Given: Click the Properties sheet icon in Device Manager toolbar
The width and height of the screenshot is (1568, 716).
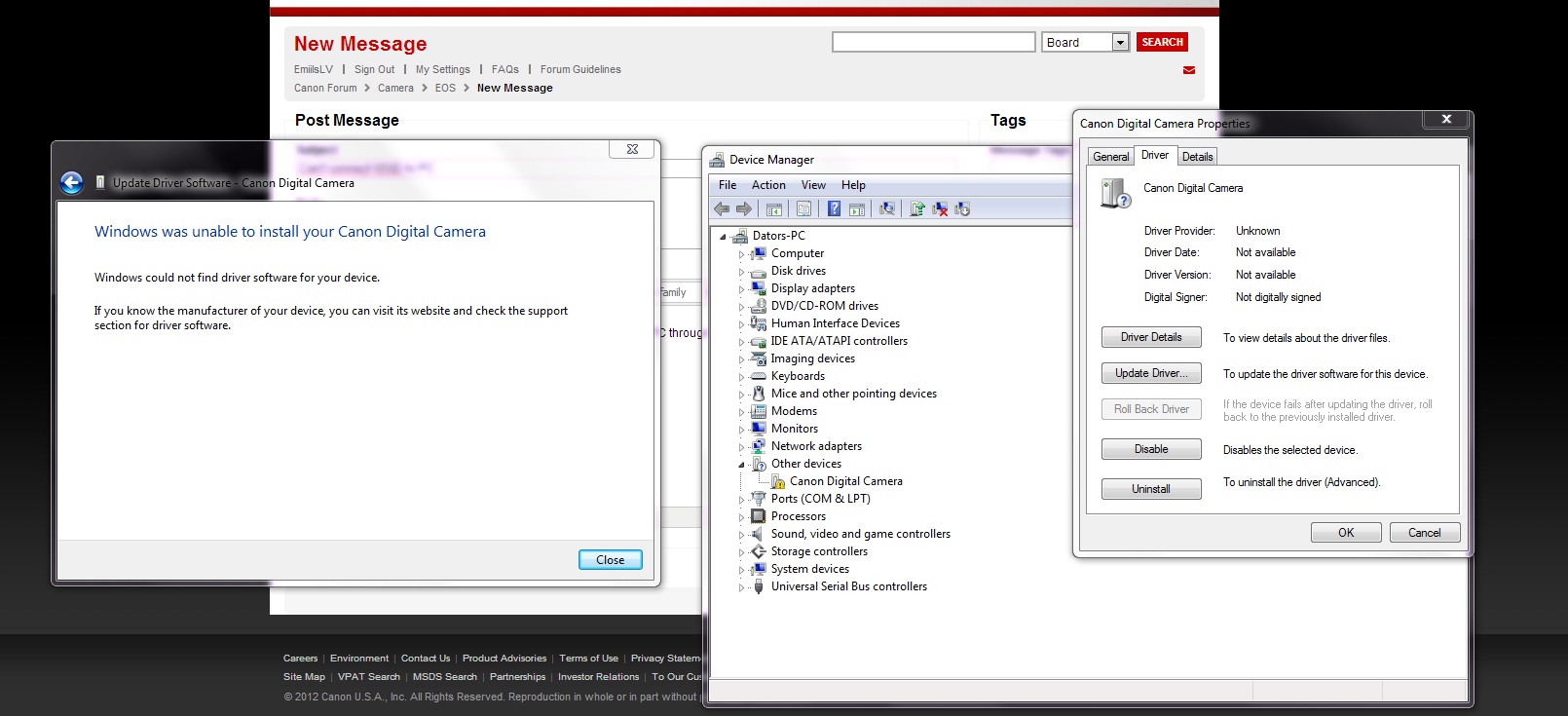Looking at the screenshot, I should point(803,208).
